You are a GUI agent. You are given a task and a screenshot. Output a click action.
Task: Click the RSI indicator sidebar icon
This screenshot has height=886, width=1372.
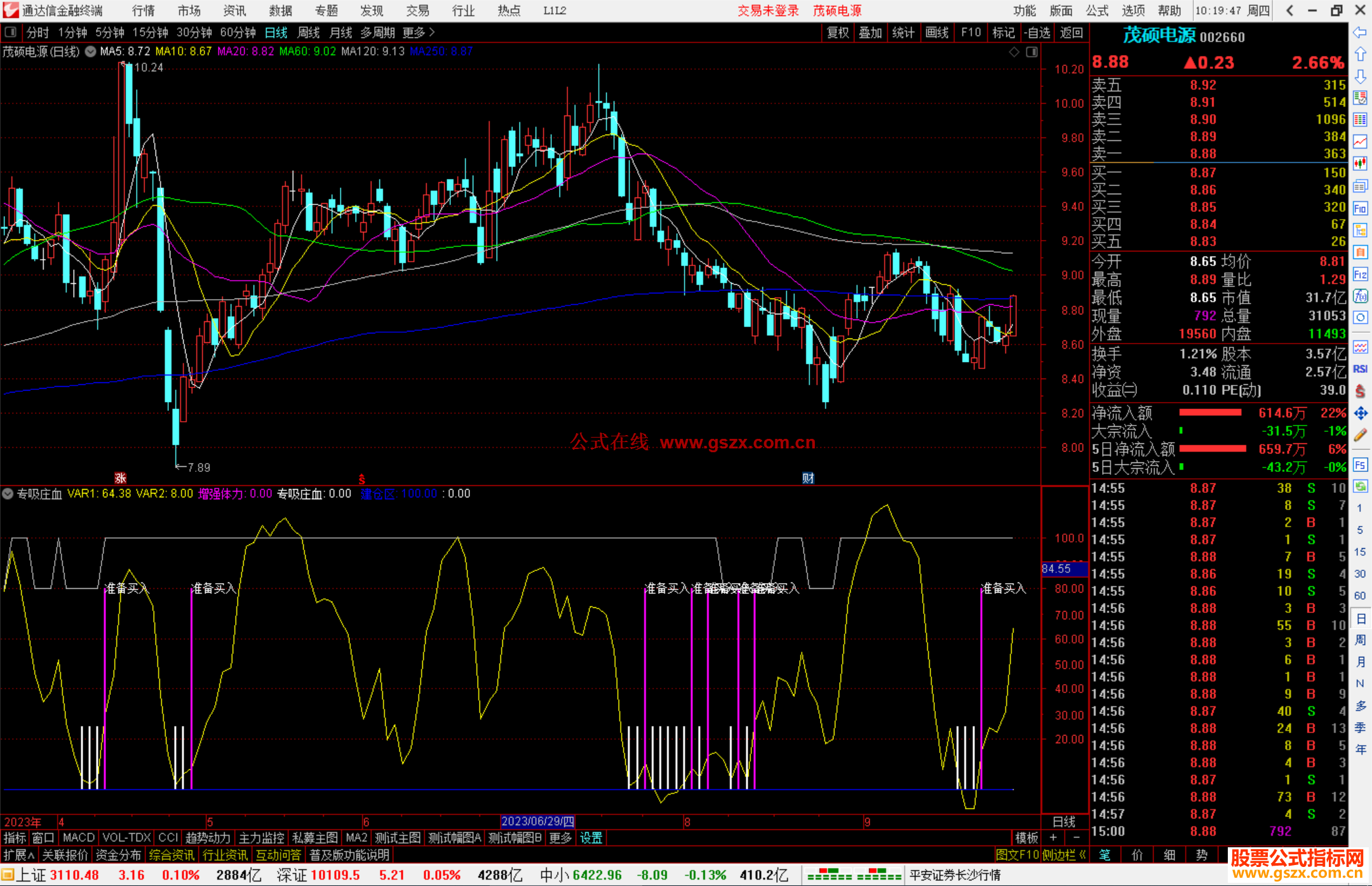click(x=1360, y=369)
